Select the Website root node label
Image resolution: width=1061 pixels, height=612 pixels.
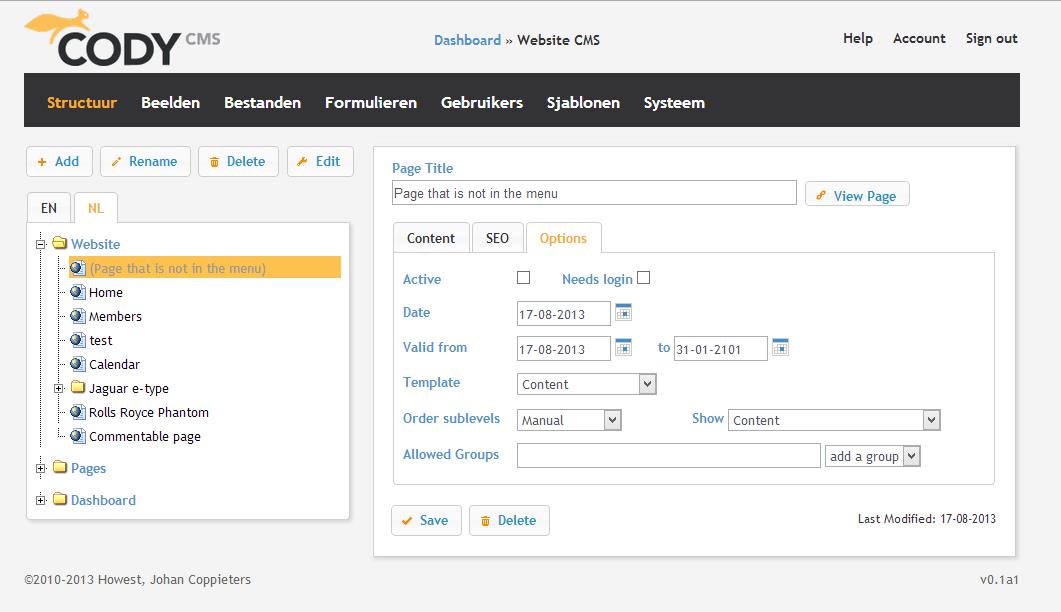(x=95, y=244)
